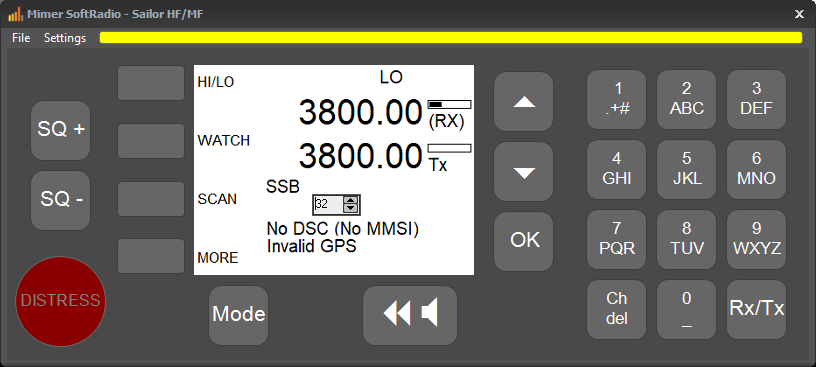
Task: Click the No DSC (No MMSI) message
Action: point(342,229)
